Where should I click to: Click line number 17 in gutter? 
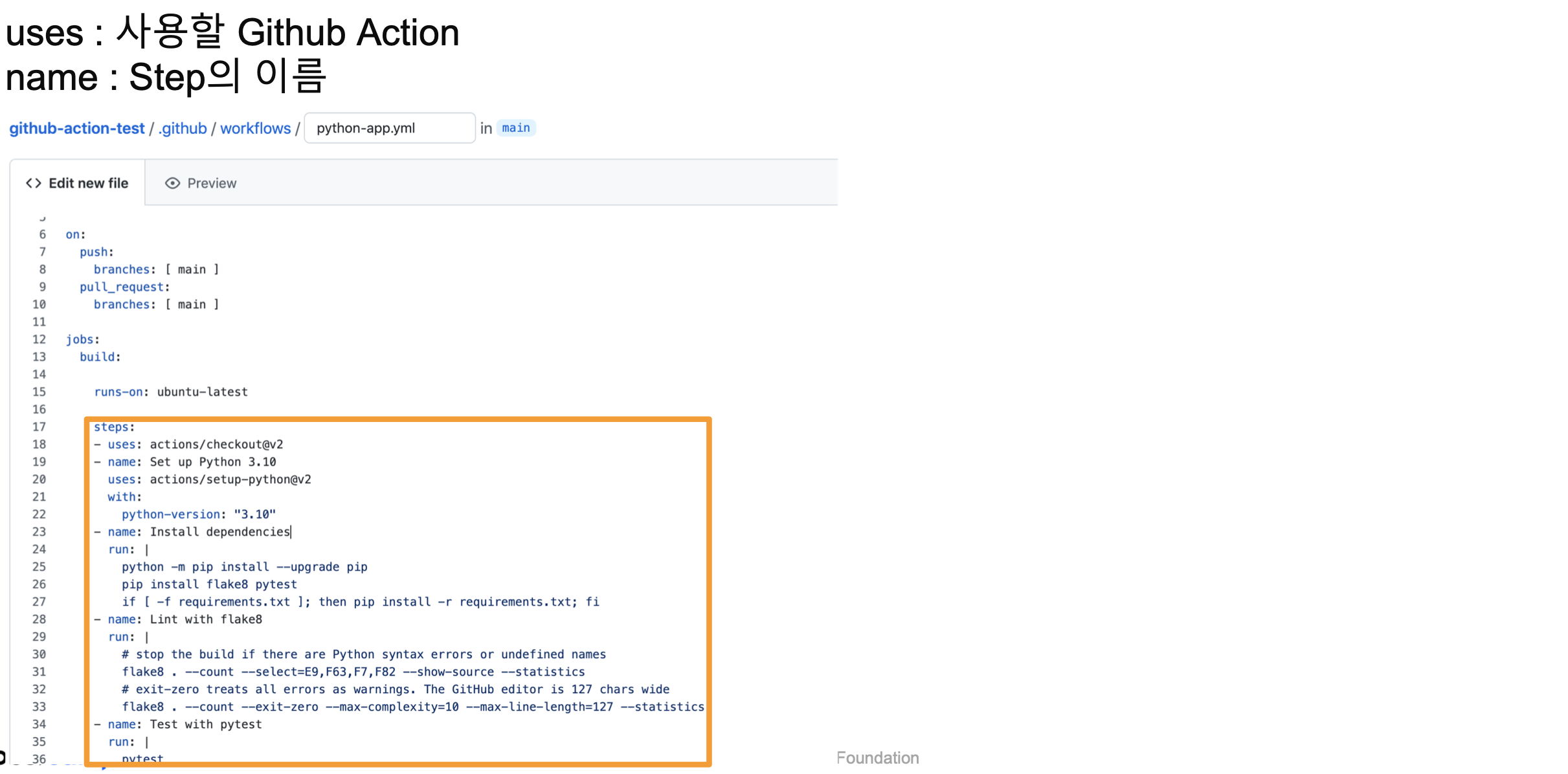[39, 426]
